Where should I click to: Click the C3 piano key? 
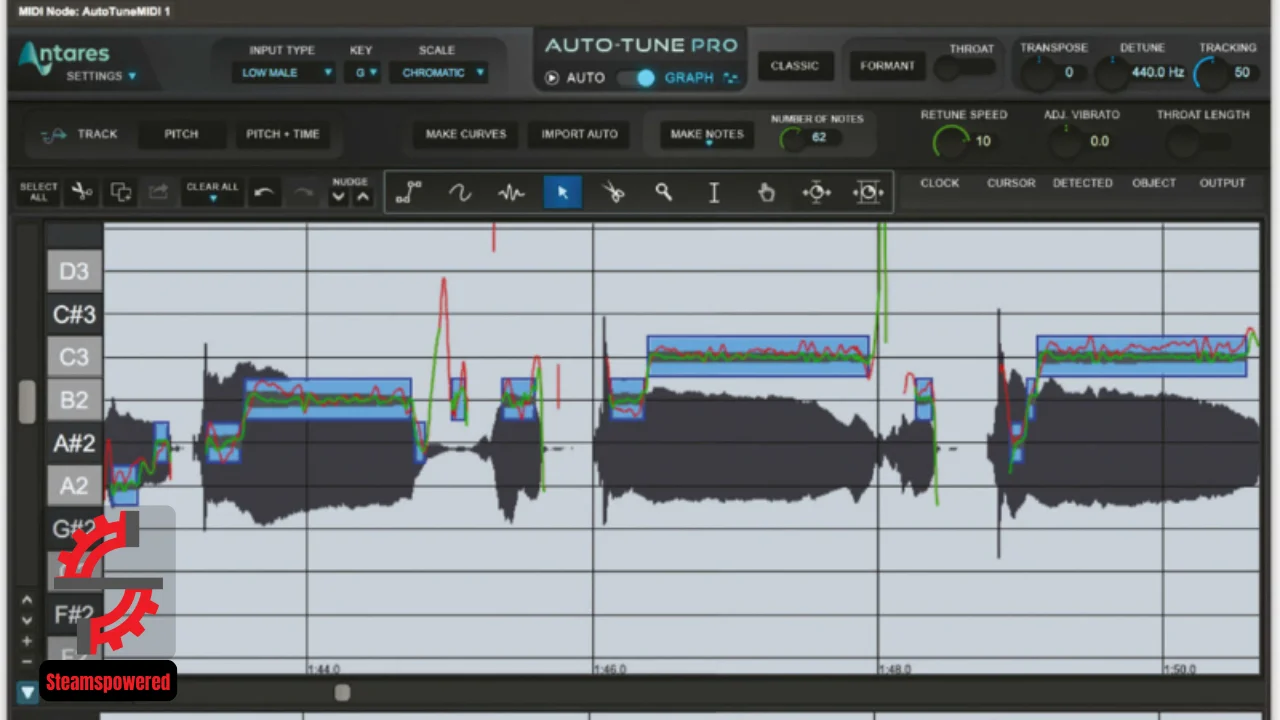click(x=74, y=357)
